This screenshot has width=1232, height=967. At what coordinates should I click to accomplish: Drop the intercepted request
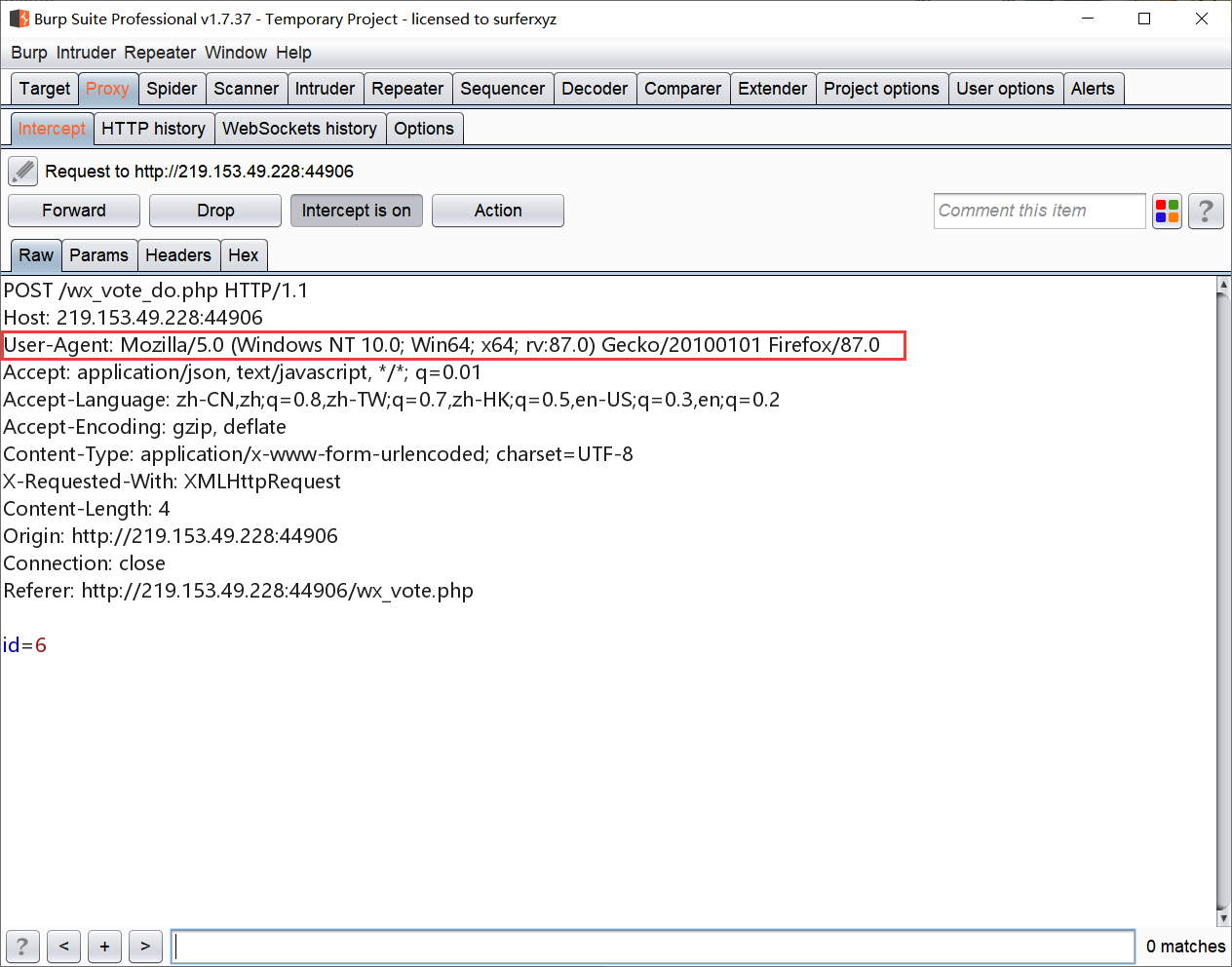215,211
